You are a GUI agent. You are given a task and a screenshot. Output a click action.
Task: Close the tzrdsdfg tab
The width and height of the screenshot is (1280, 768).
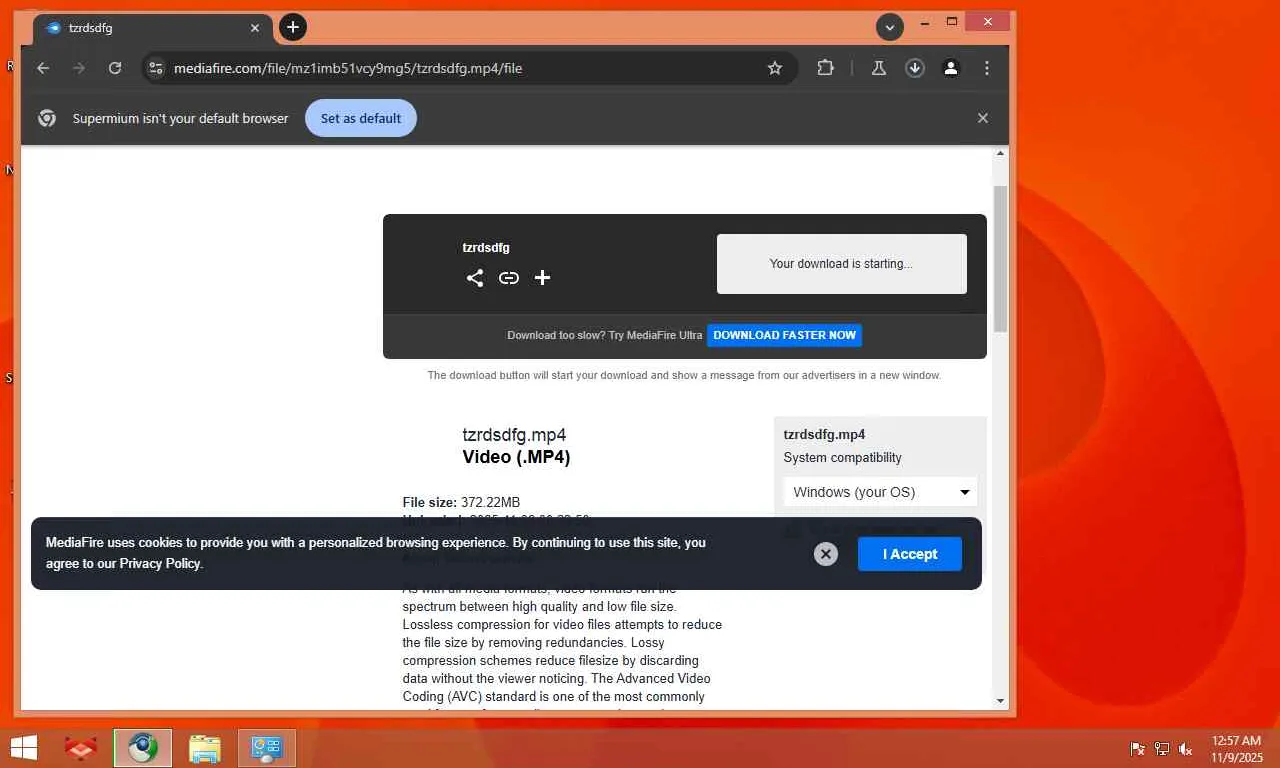[255, 28]
